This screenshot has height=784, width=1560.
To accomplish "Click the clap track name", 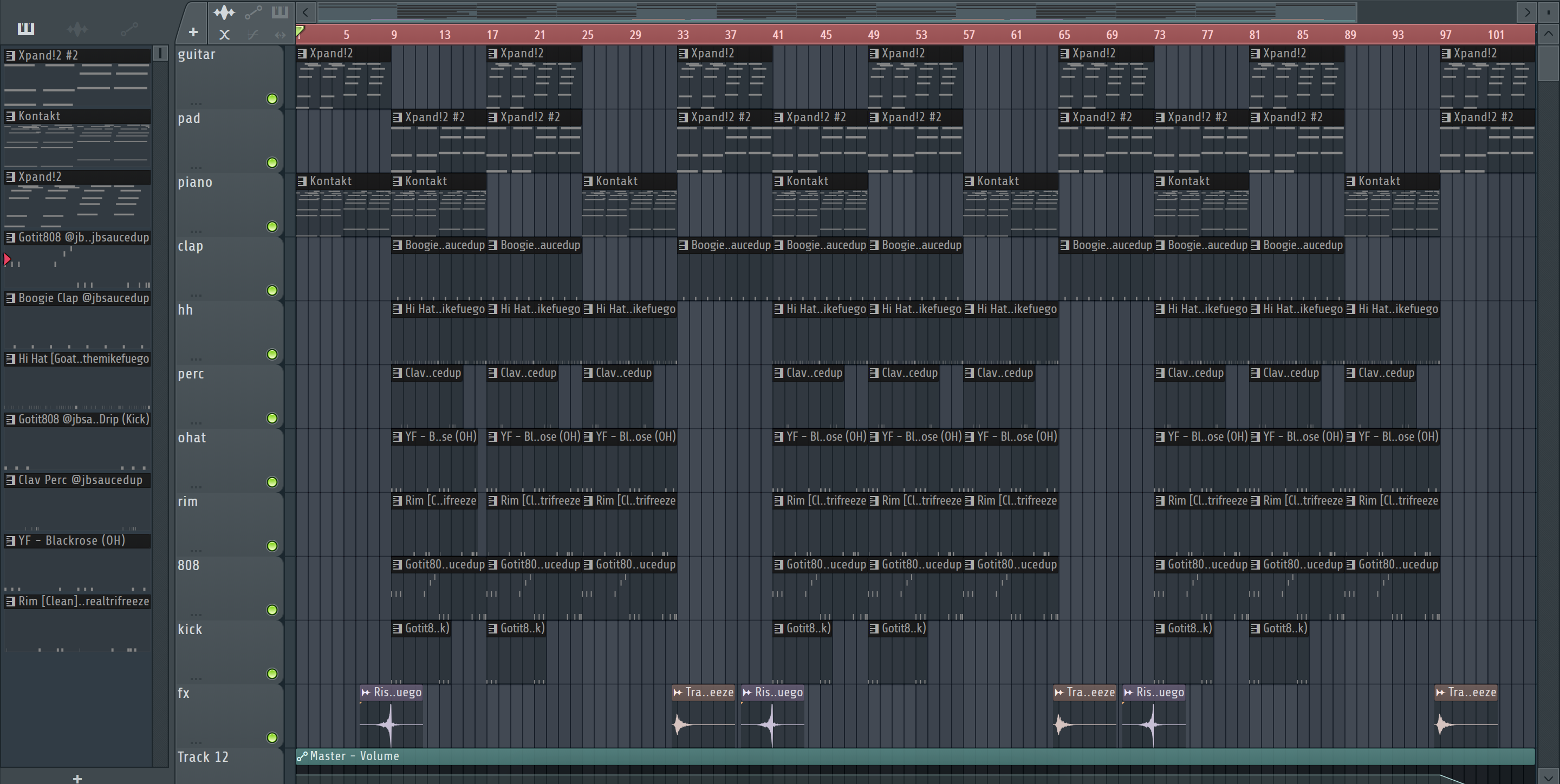I will tap(190, 246).
